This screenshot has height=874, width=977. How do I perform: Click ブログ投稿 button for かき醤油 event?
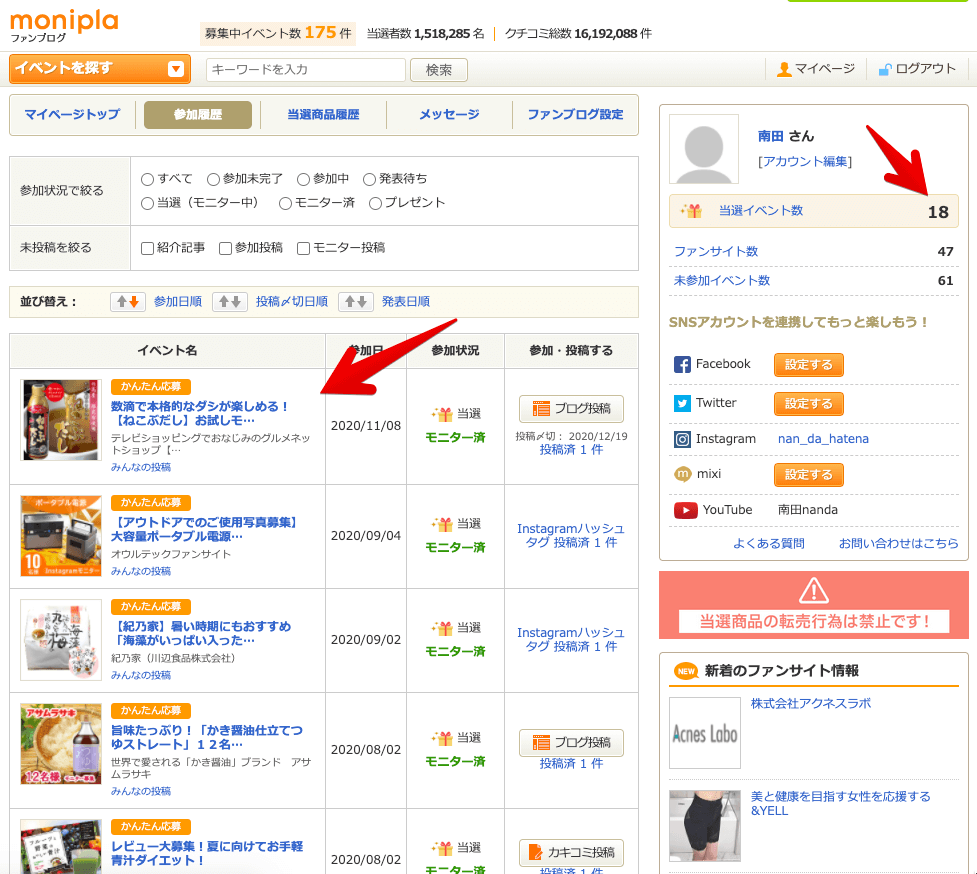(x=571, y=743)
